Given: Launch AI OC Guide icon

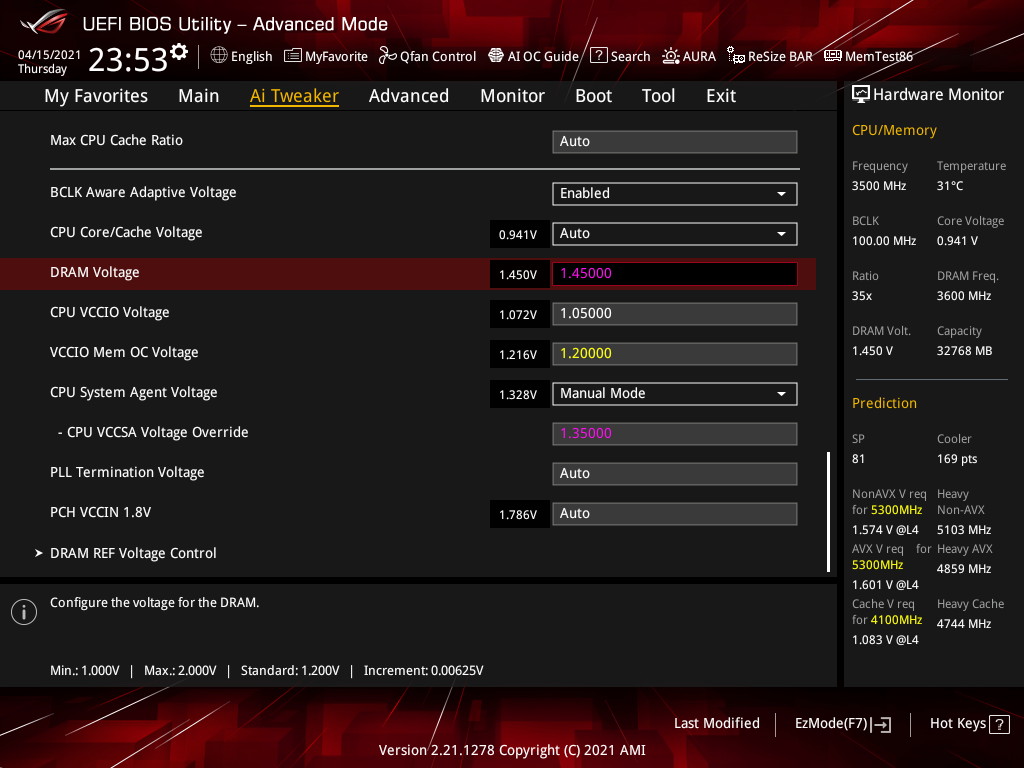Looking at the screenshot, I should (496, 56).
